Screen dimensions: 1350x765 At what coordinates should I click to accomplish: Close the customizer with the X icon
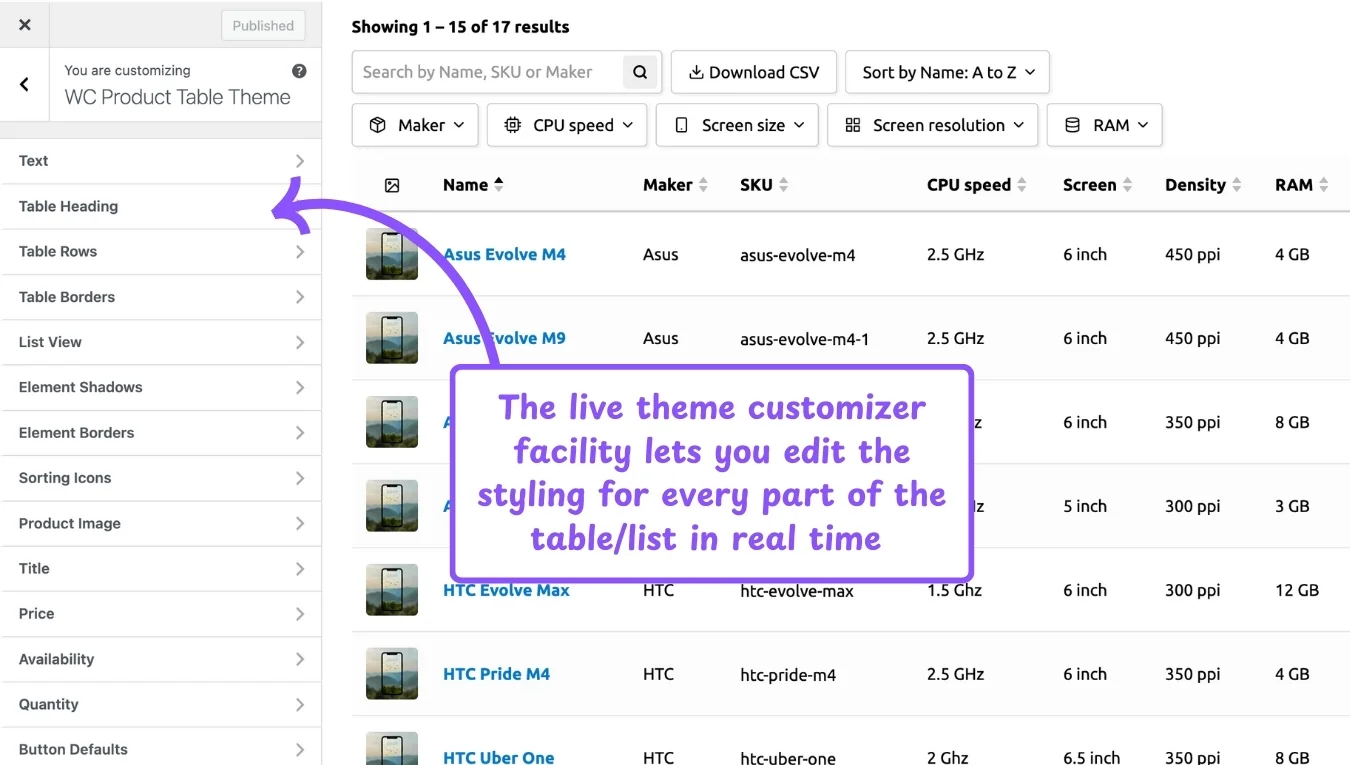tap(25, 25)
